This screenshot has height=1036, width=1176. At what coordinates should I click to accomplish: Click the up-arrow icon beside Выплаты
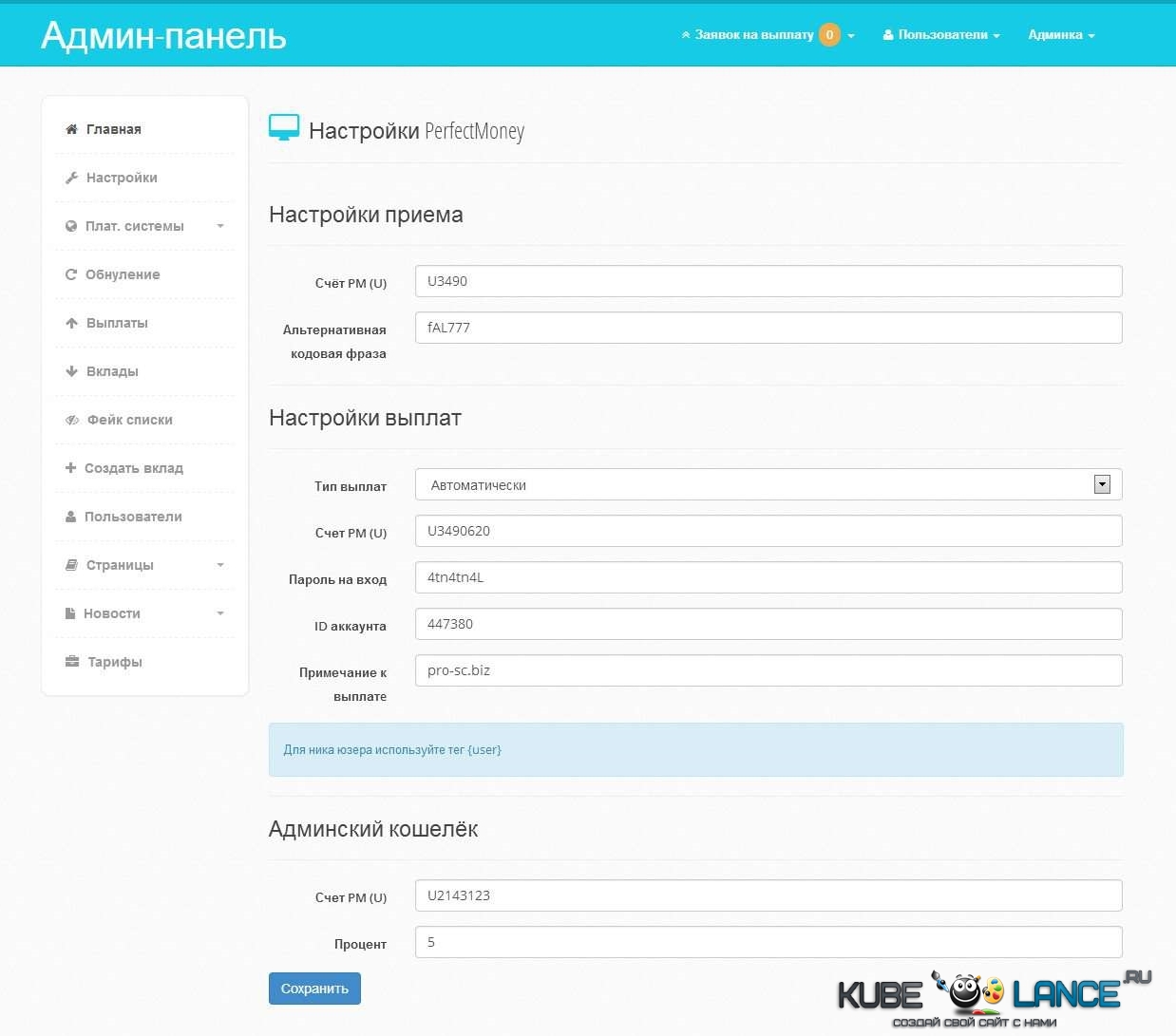click(x=71, y=323)
